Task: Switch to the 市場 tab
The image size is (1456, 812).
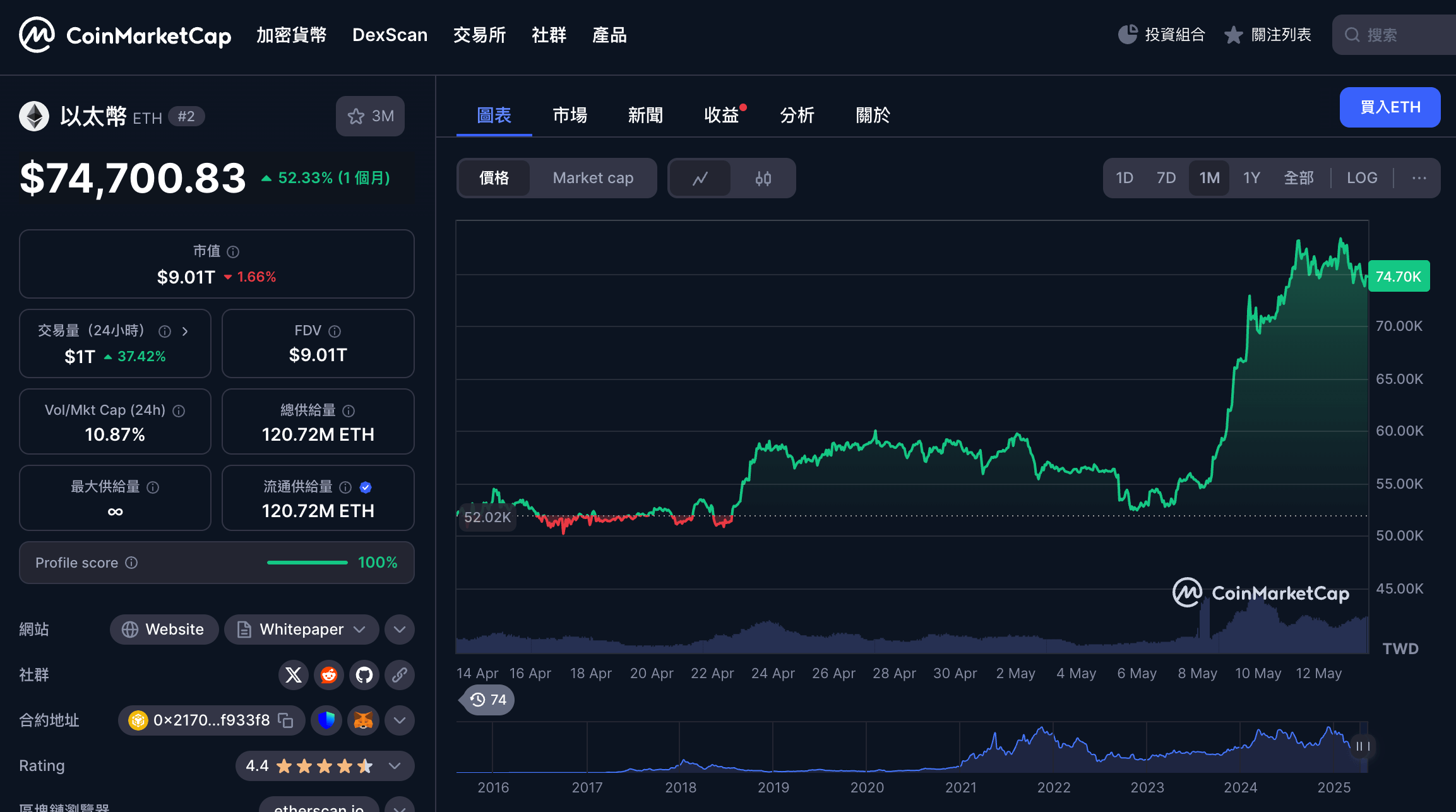Action: 570,116
